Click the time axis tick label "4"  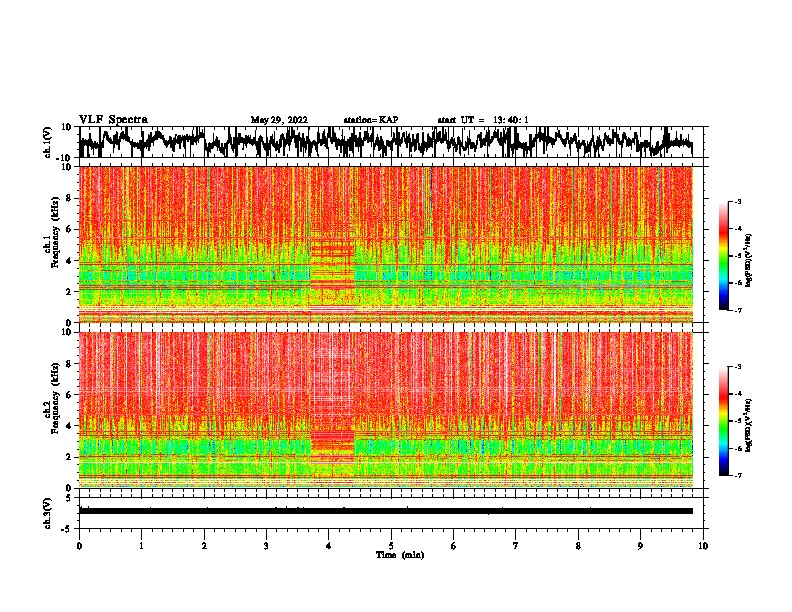(x=329, y=546)
